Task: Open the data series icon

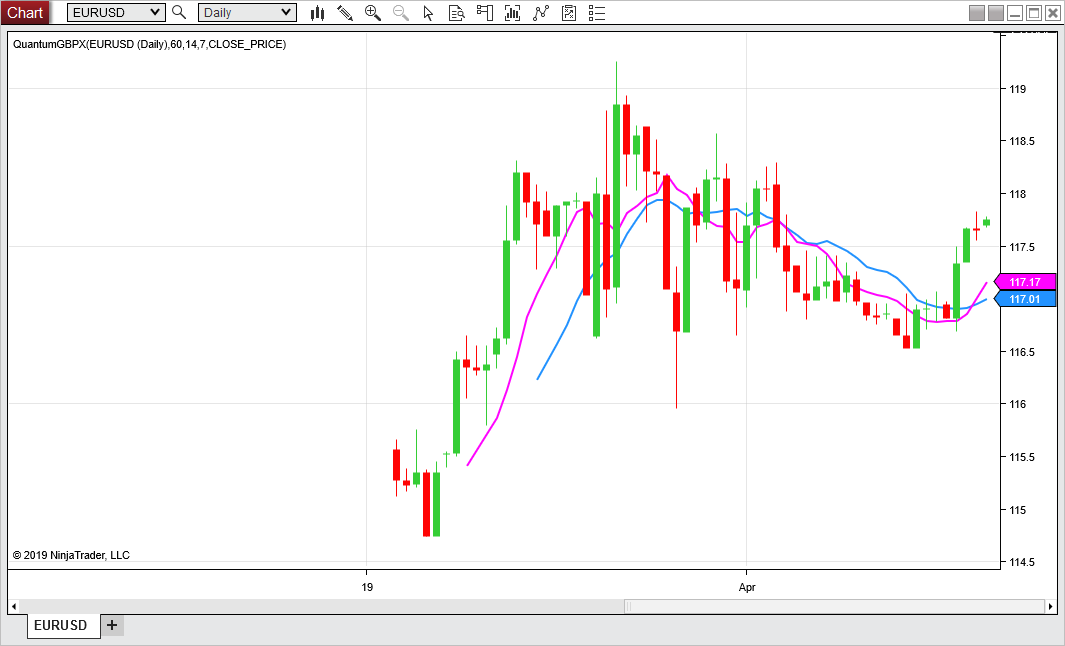Action: [x=513, y=12]
